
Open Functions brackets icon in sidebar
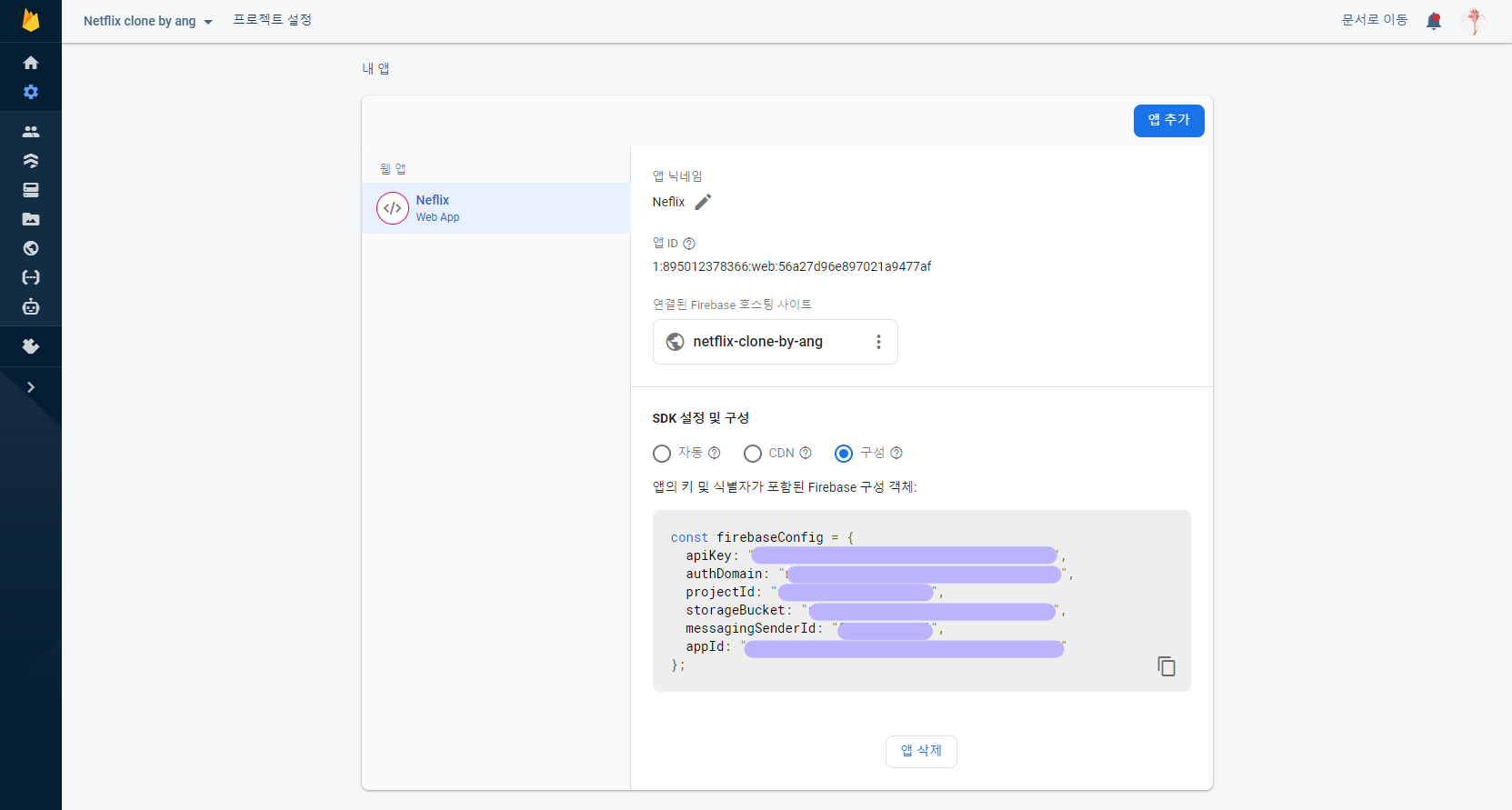(31, 277)
